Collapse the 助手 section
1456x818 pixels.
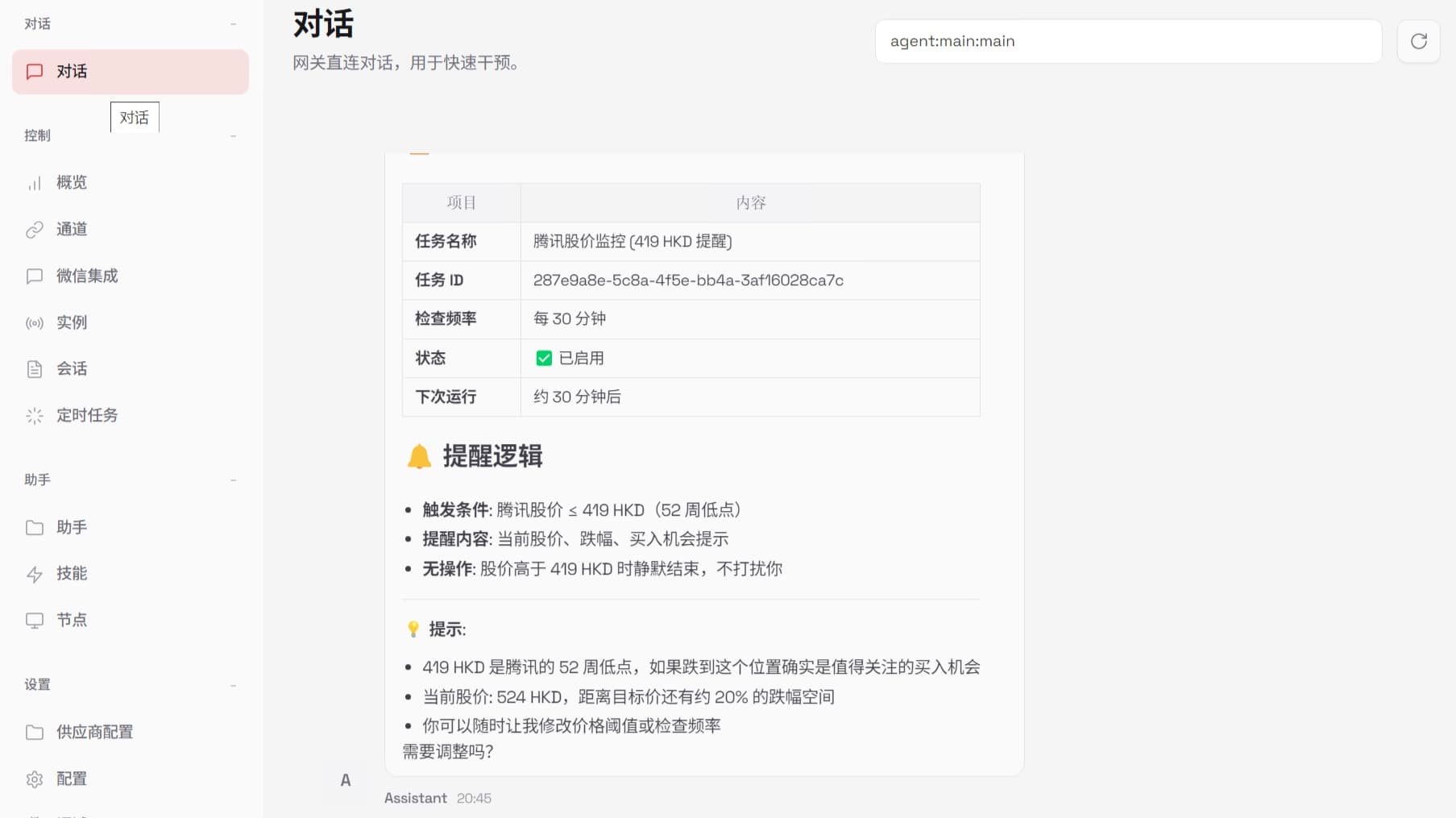[234, 480]
